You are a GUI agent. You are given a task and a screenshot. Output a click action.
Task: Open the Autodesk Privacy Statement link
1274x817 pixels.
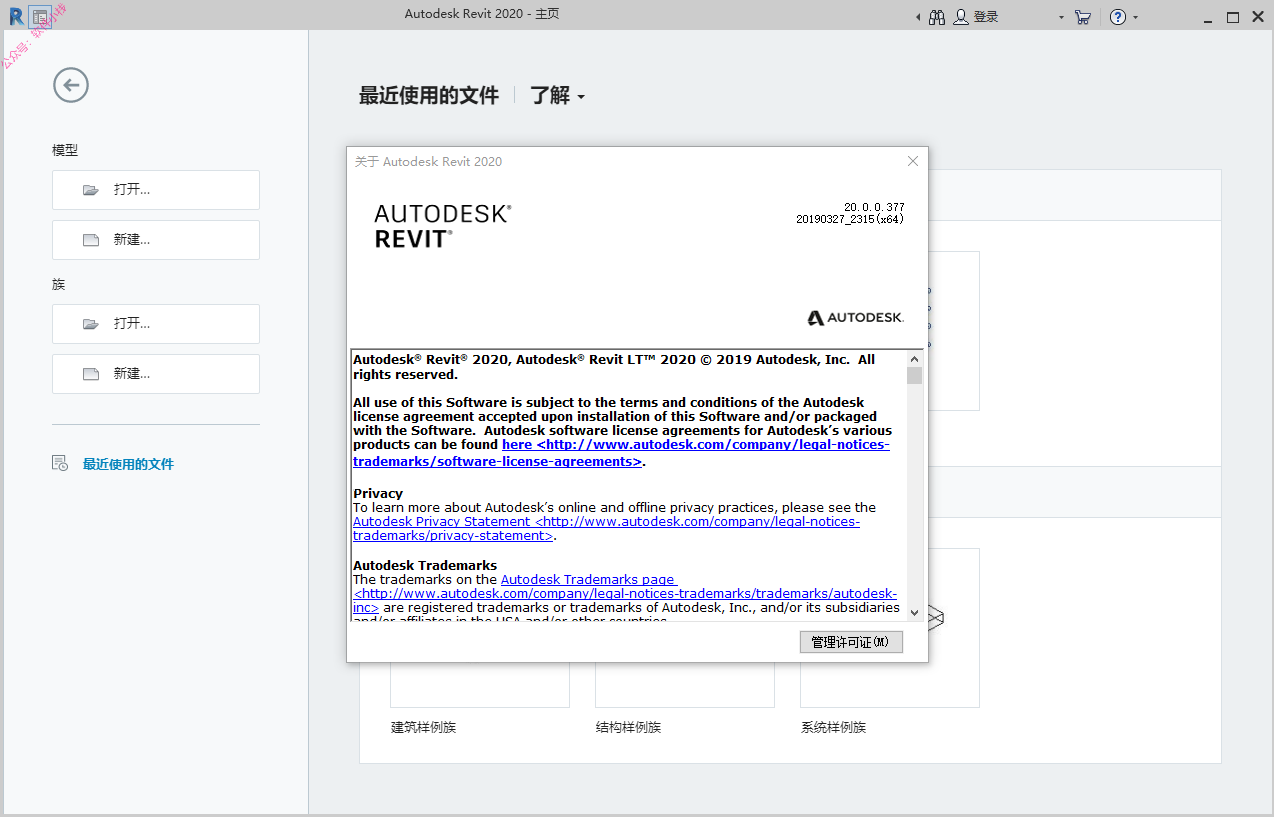click(x=606, y=528)
